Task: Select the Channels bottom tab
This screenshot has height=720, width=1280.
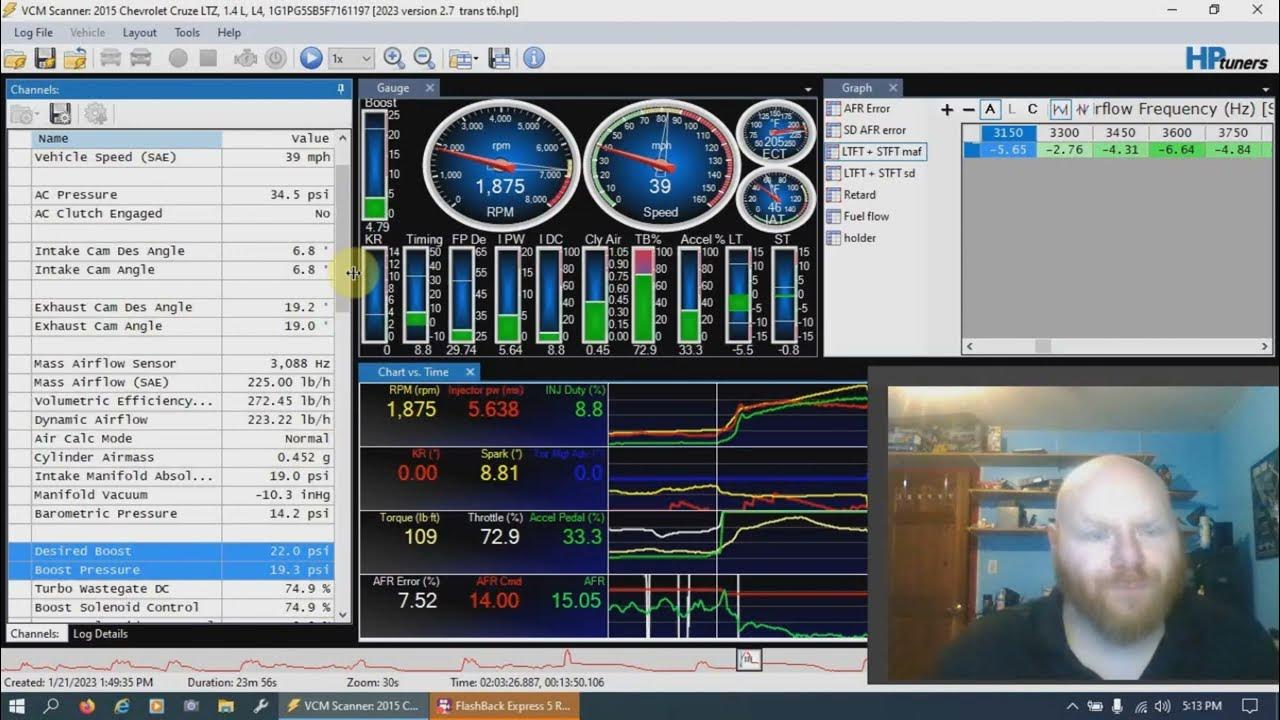Action: 36,634
